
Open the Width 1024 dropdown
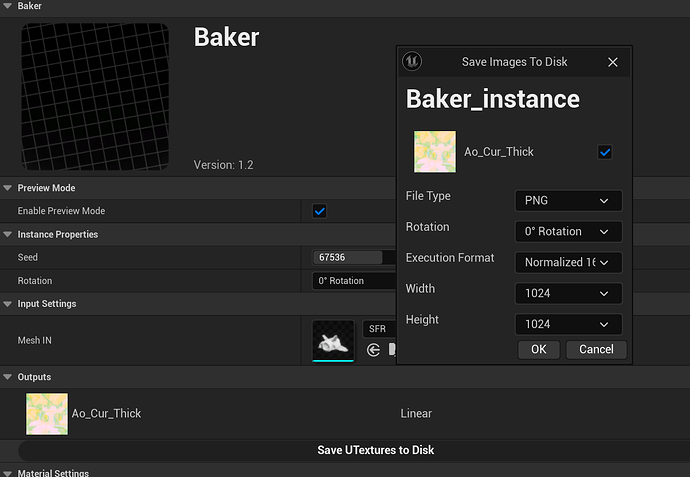[568, 293]
